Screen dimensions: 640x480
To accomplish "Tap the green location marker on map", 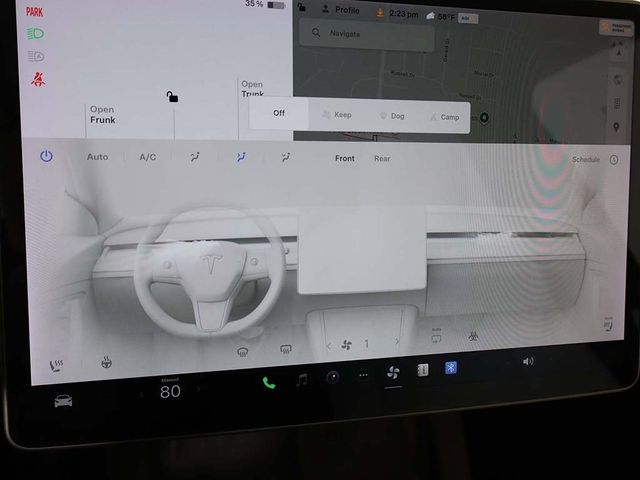I will [484, 118].
